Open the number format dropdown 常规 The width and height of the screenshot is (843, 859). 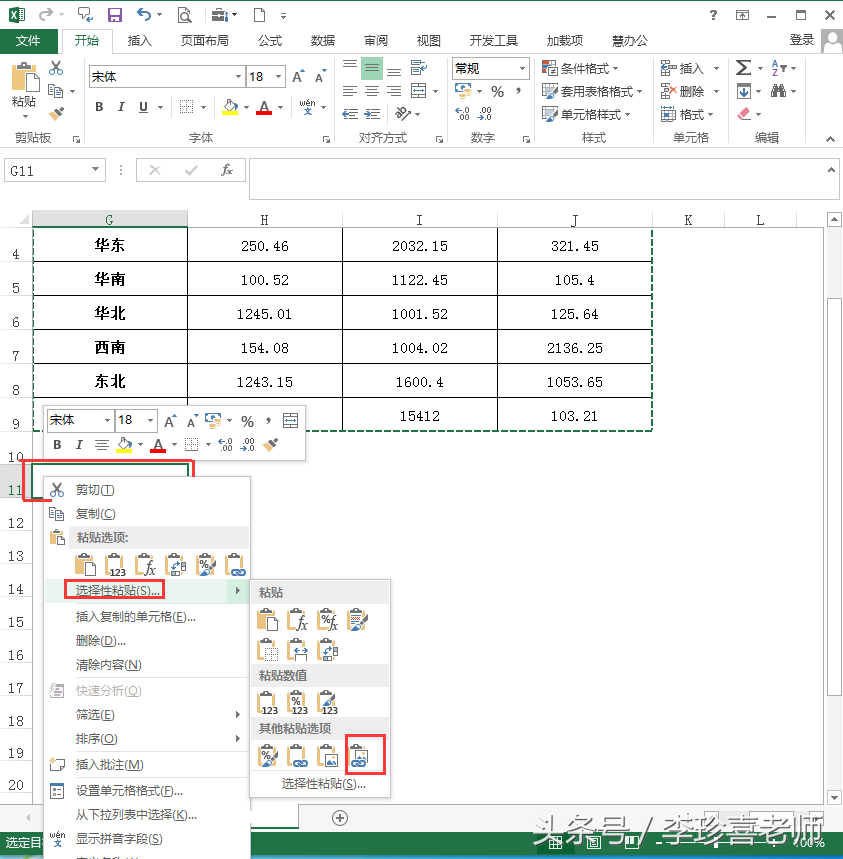[522, 68]
